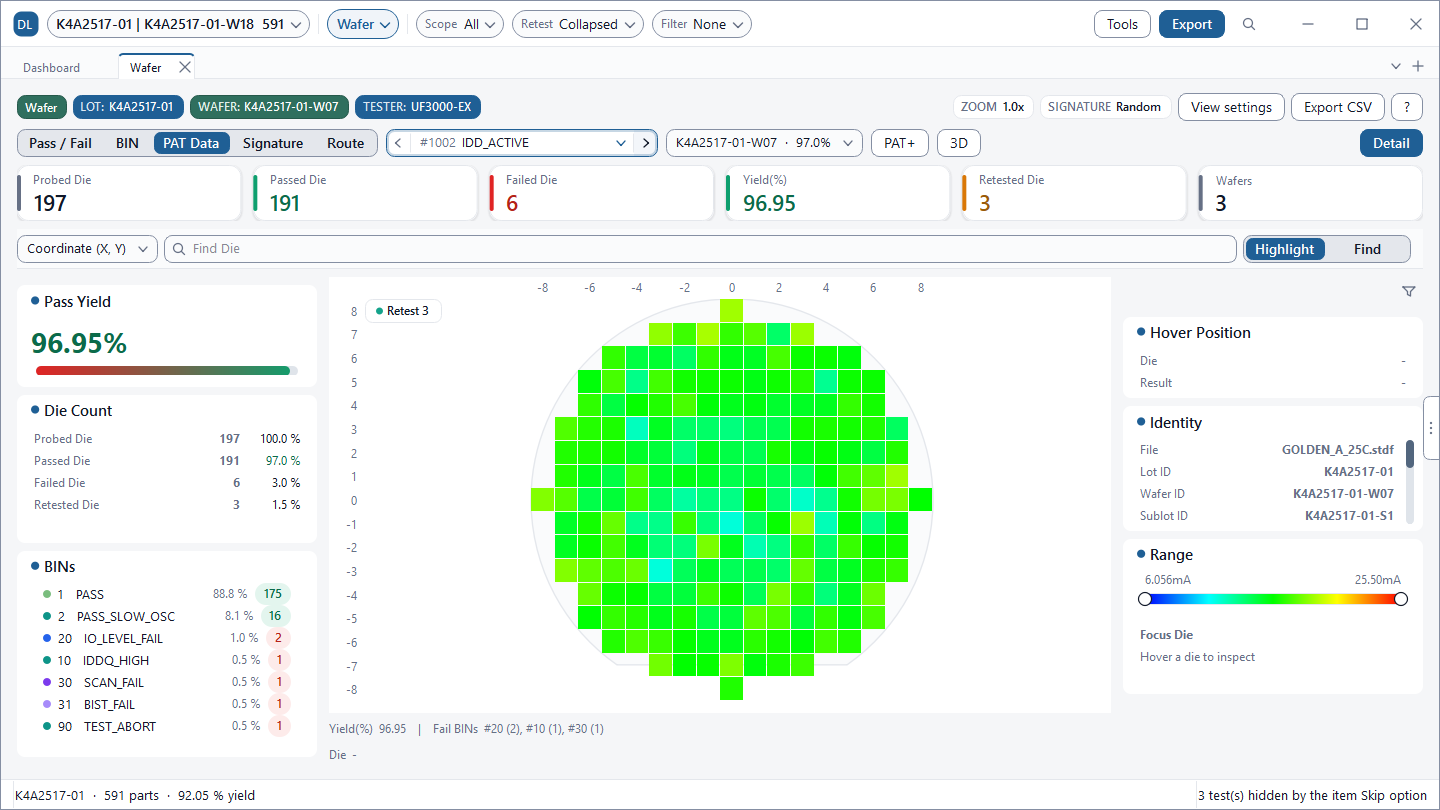Image resolution: width=1440 pixels, height=810 pixels.
Task: Open the lot selector K4A2517-01 dropdown
Action: point(178,24)
